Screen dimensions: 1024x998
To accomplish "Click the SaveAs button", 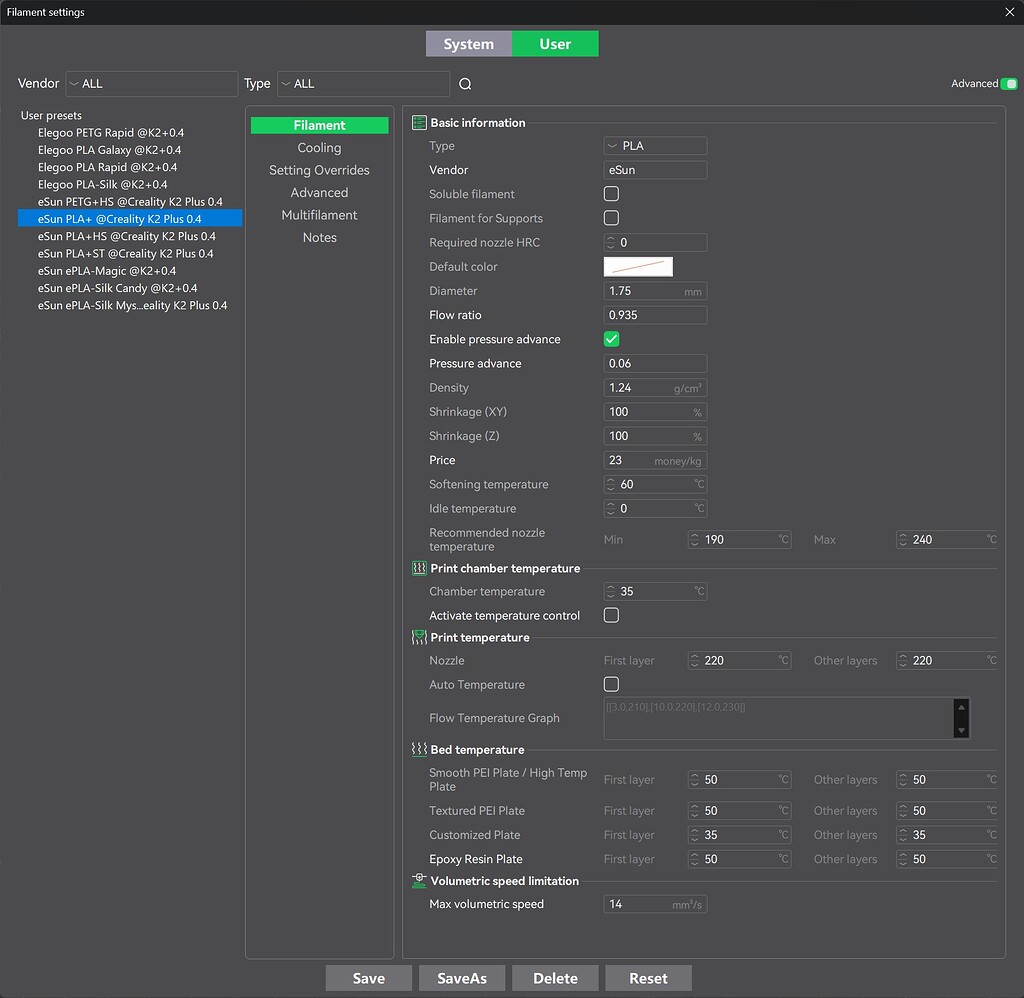I will point(461,978).
